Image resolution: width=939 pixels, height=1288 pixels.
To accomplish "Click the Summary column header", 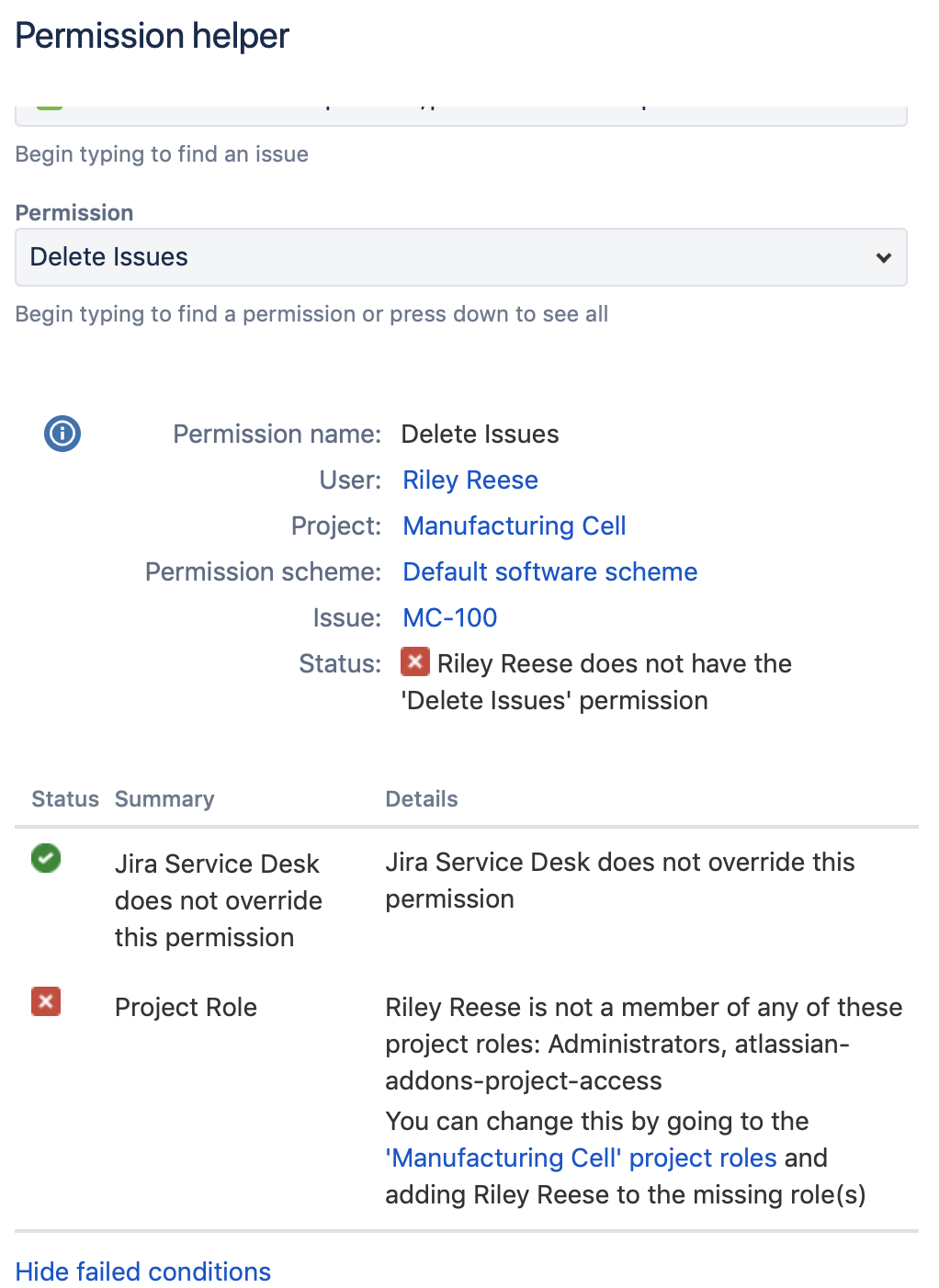I will [x=164, y=798].
